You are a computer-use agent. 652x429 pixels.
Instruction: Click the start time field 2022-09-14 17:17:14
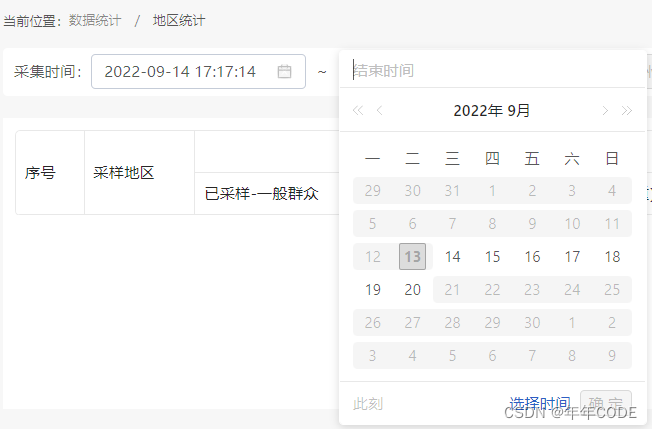coord(198,72)
